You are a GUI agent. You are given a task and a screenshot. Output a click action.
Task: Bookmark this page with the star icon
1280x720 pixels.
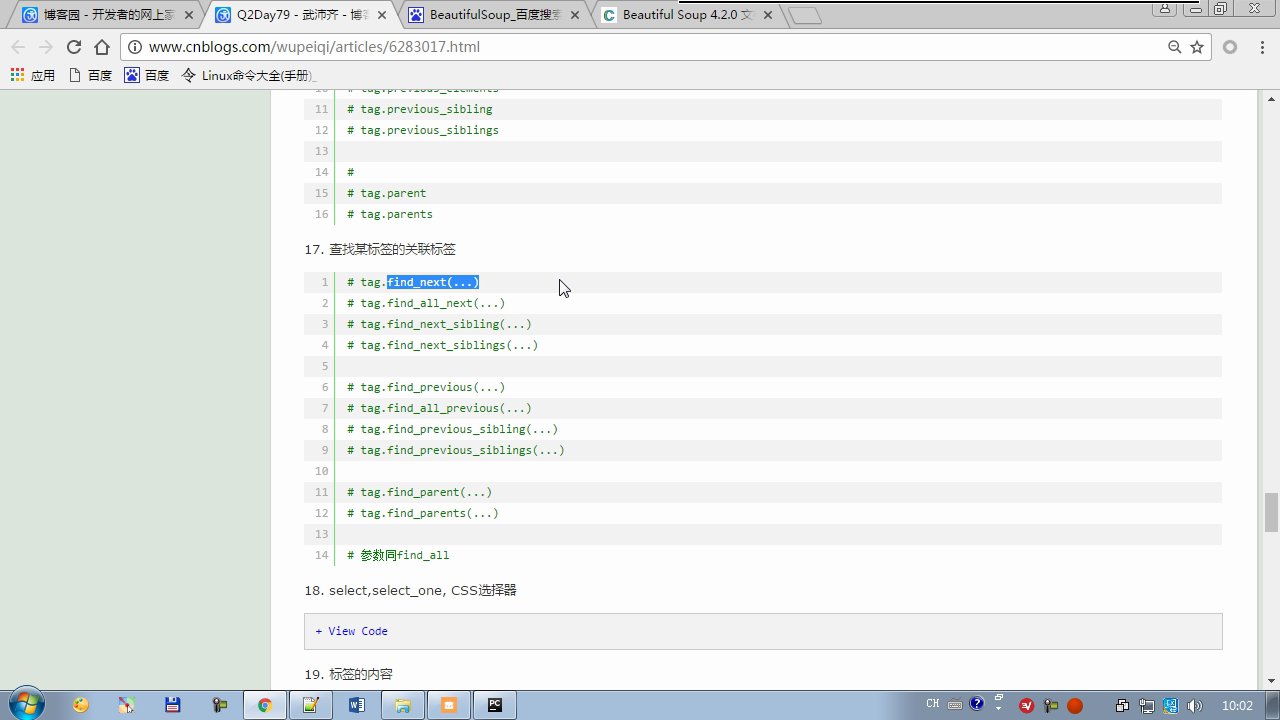1196,47
